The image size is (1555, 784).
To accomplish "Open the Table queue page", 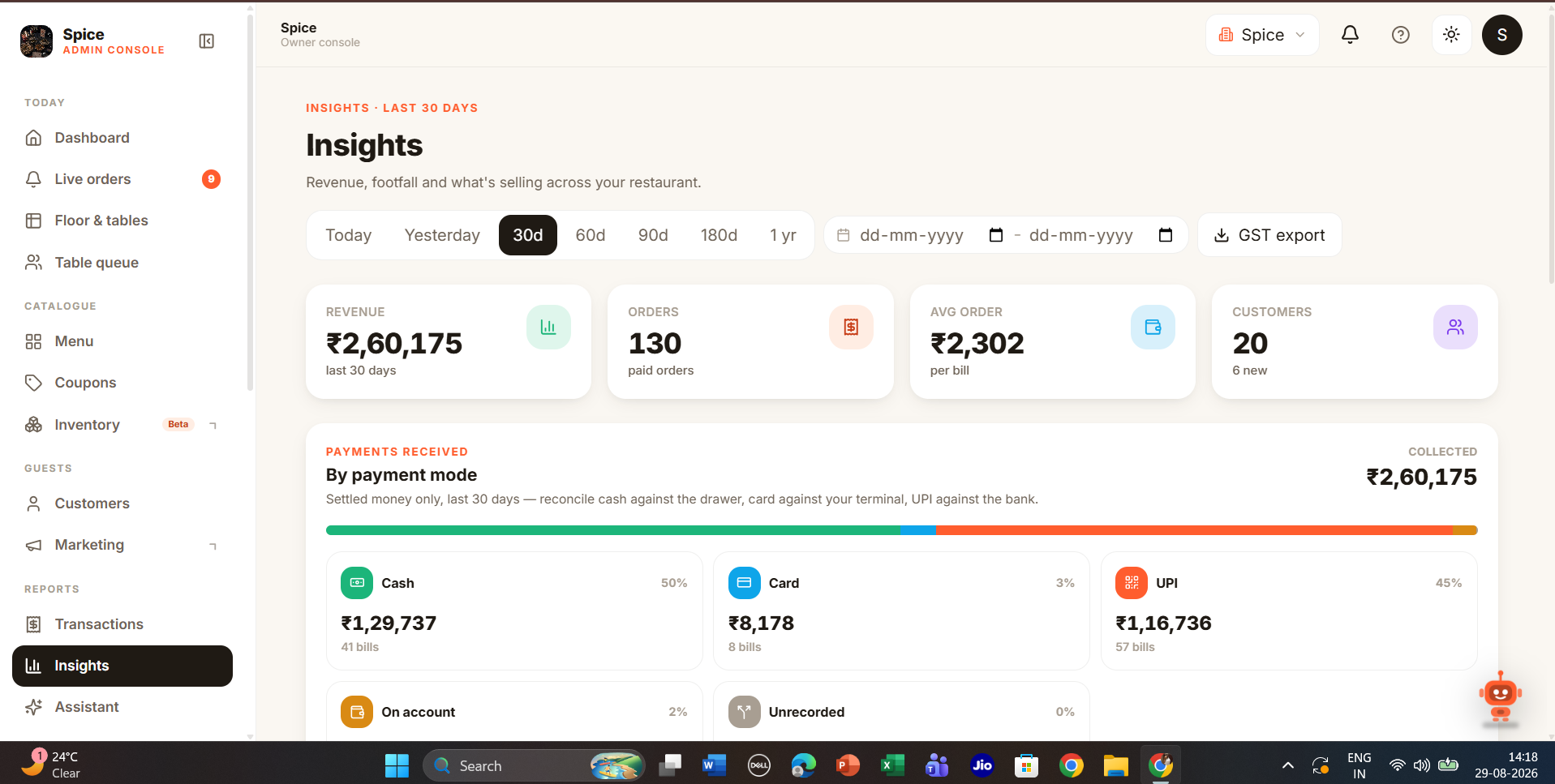I will [x=122, y=263].
